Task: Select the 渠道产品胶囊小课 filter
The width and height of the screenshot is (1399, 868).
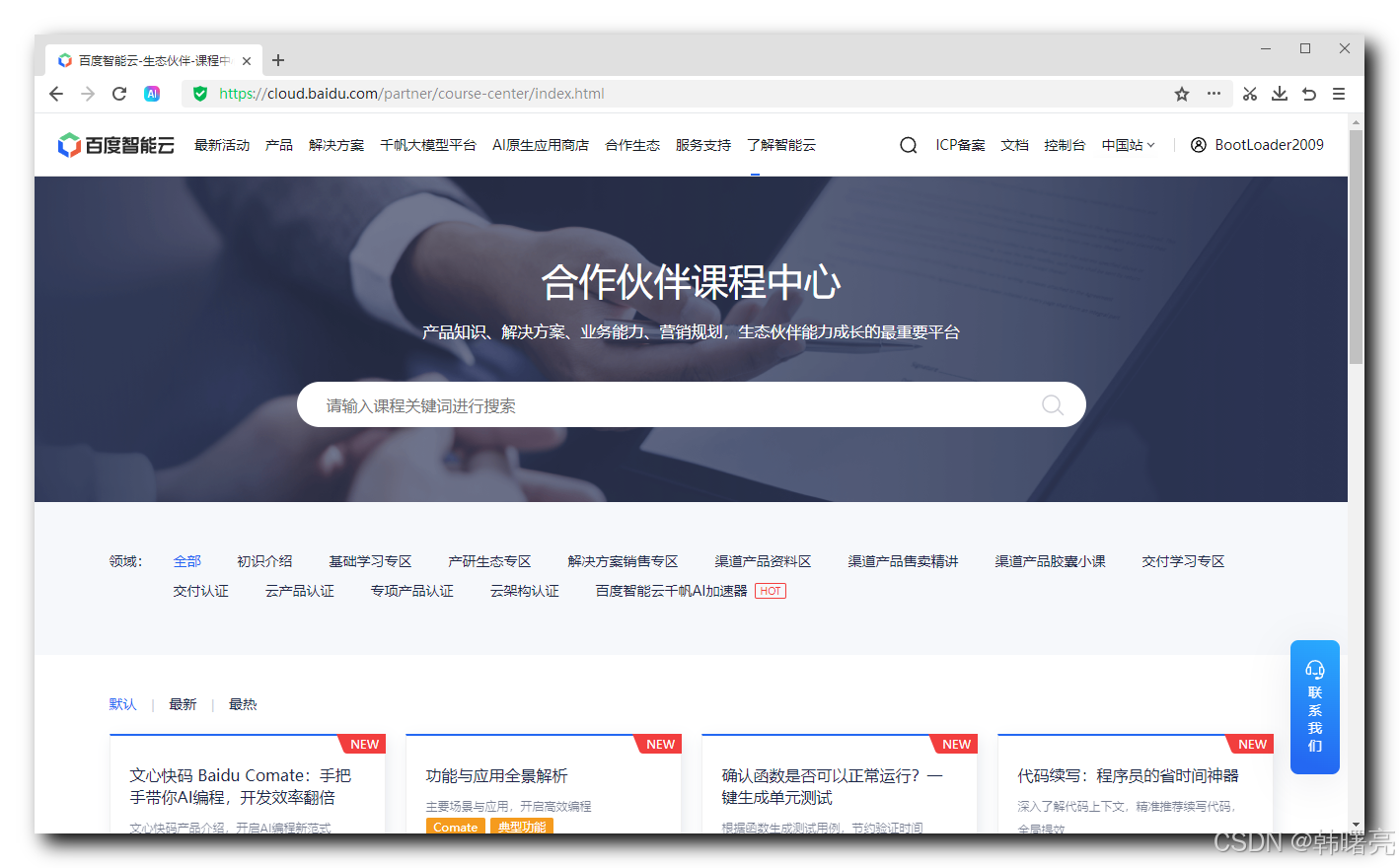Action: (x=1050, y=561)
